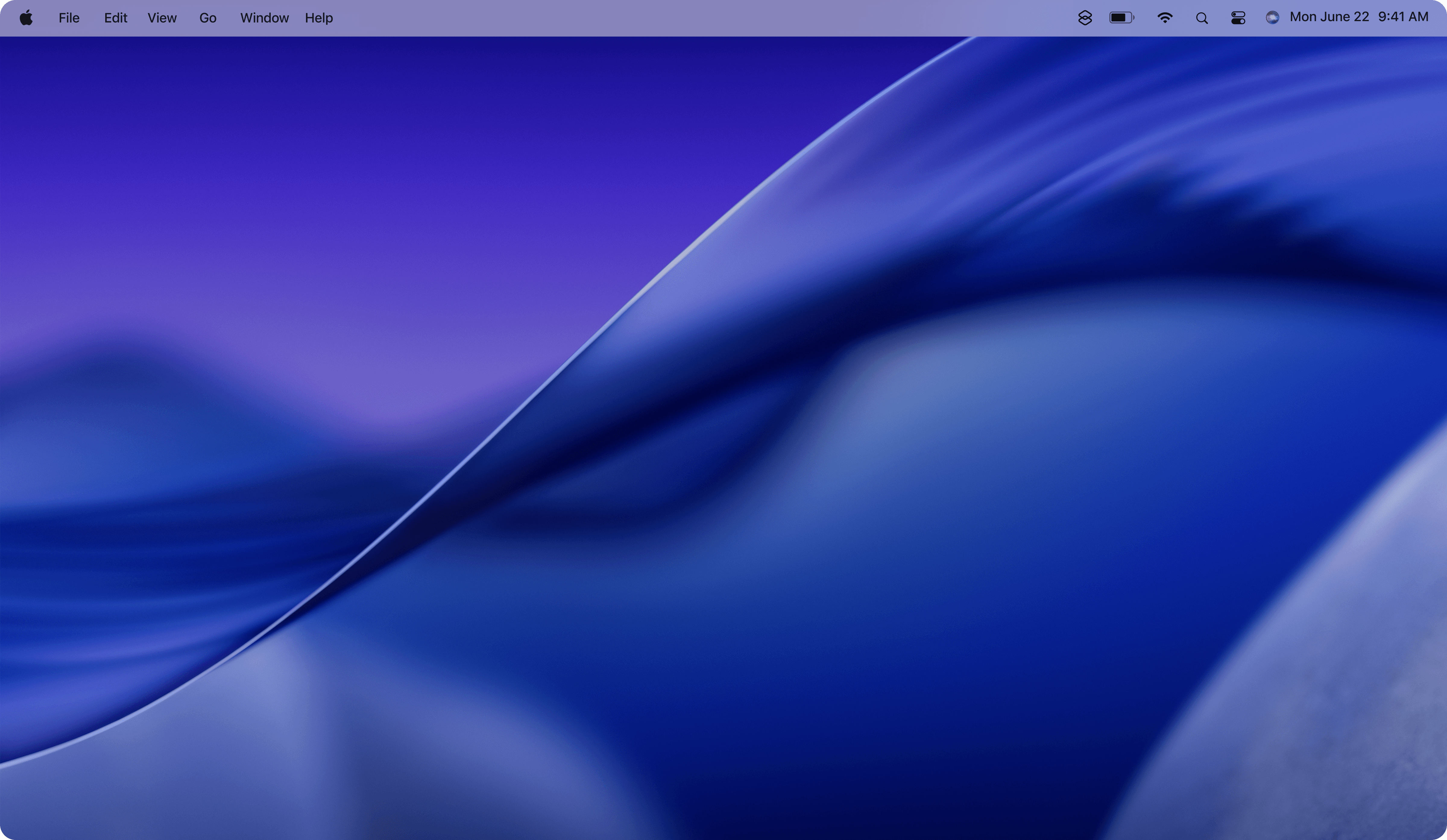Open the Apple menu

pyautogui.click(x=26, y=18)
